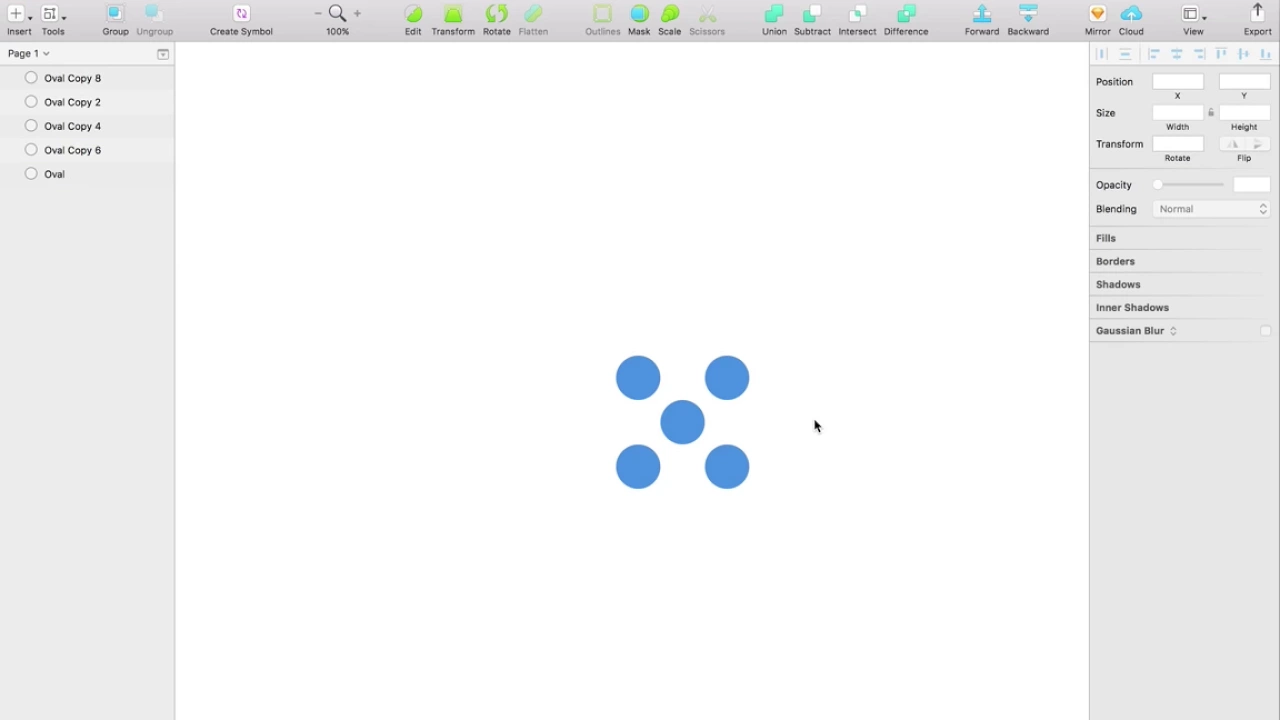This screenshot has height=720, width=1280.
Task: Click the Export button
Action: click(x=1257, y=19)
